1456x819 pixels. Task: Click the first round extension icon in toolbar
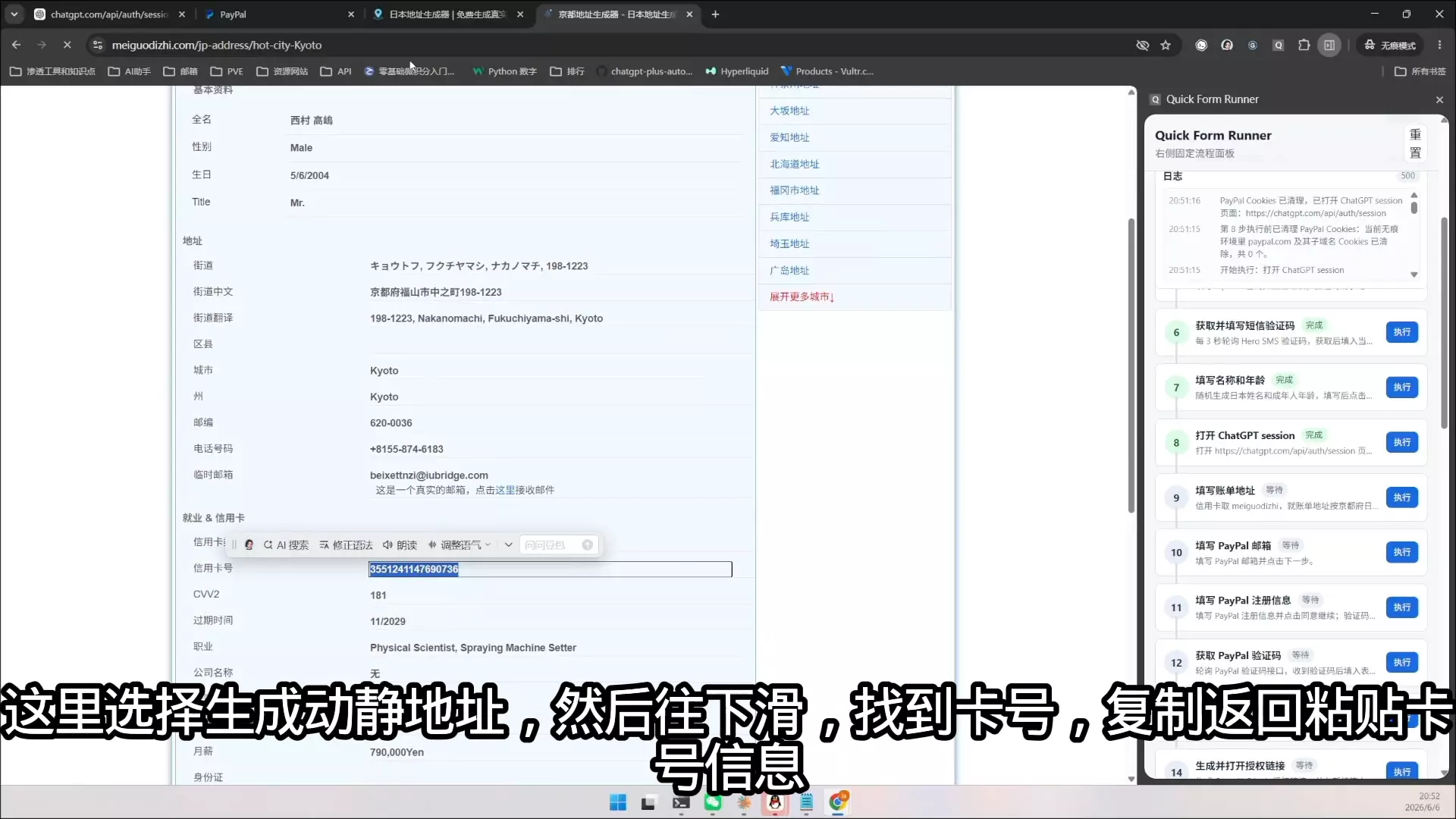[x=1201, y=45]
